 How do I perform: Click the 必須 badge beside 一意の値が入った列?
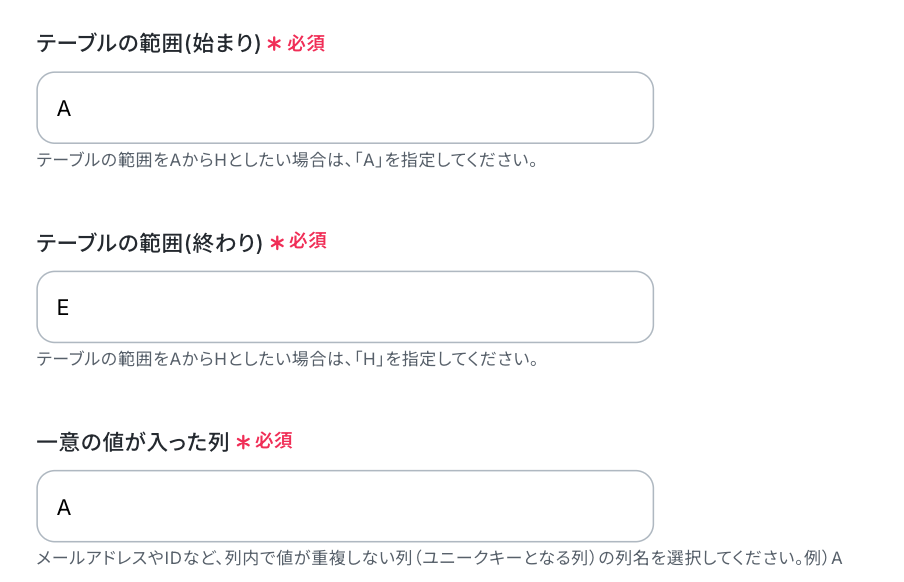pyautogui.click(x=274, y=441)
